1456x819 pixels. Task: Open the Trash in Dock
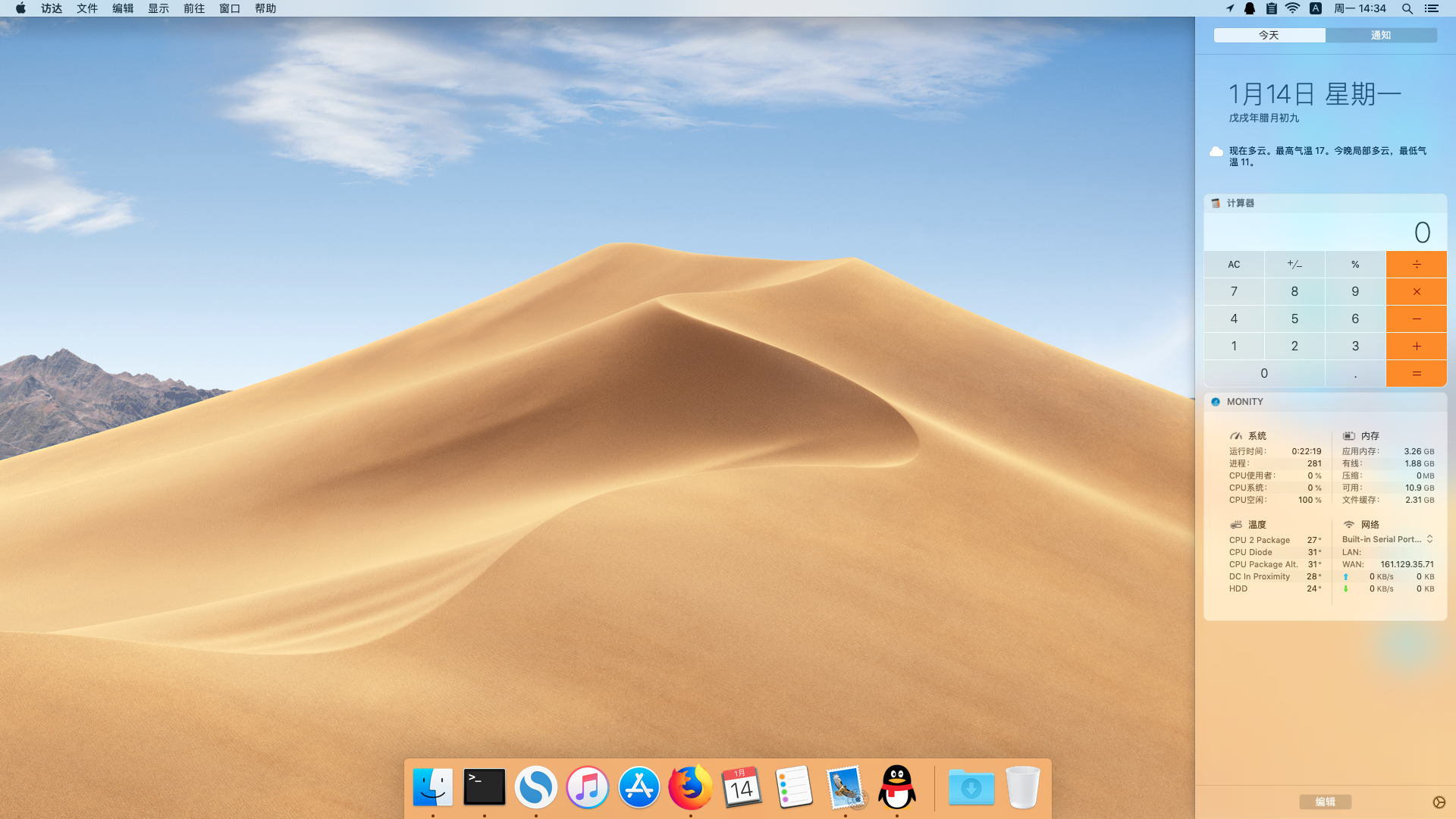pos(1022,787)
